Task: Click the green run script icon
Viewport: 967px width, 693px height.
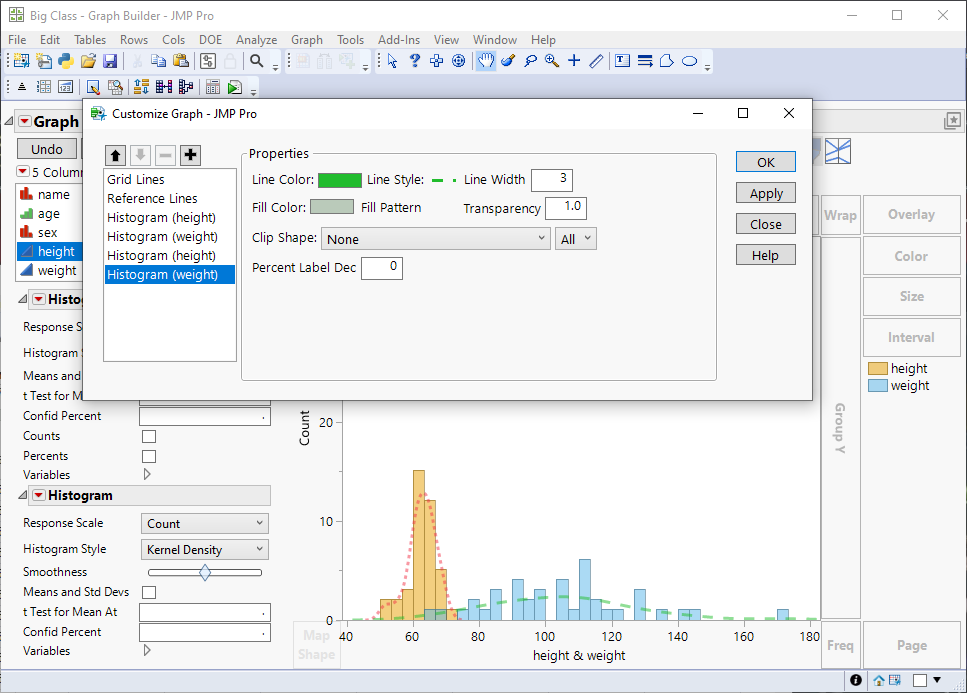Action: (x=234, y=88)
